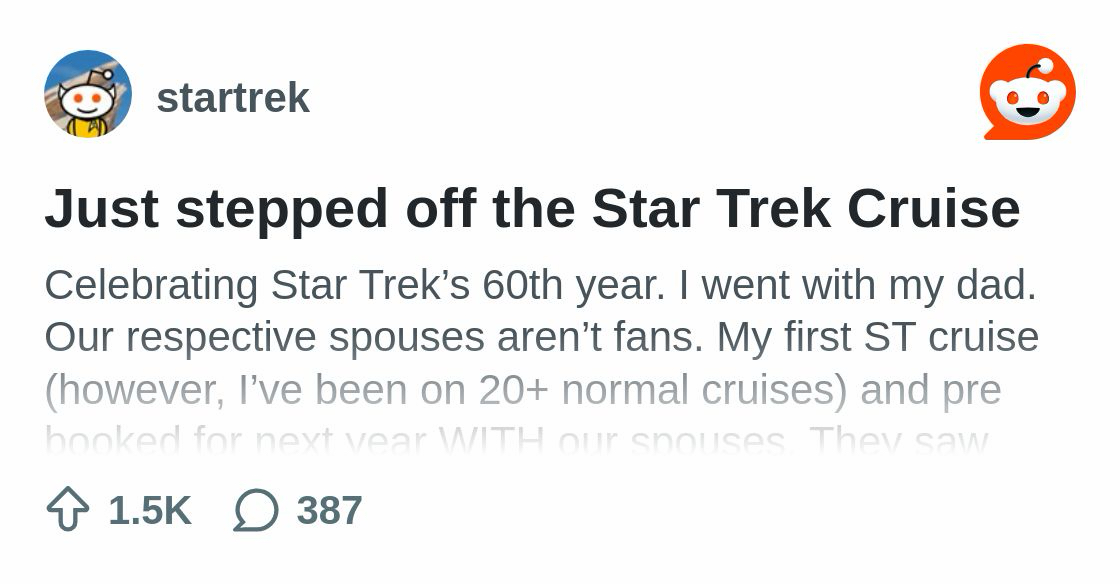Click the 1.5K upvote count
This screenshot has width=1120, height=584.
(x=150, y=510)
